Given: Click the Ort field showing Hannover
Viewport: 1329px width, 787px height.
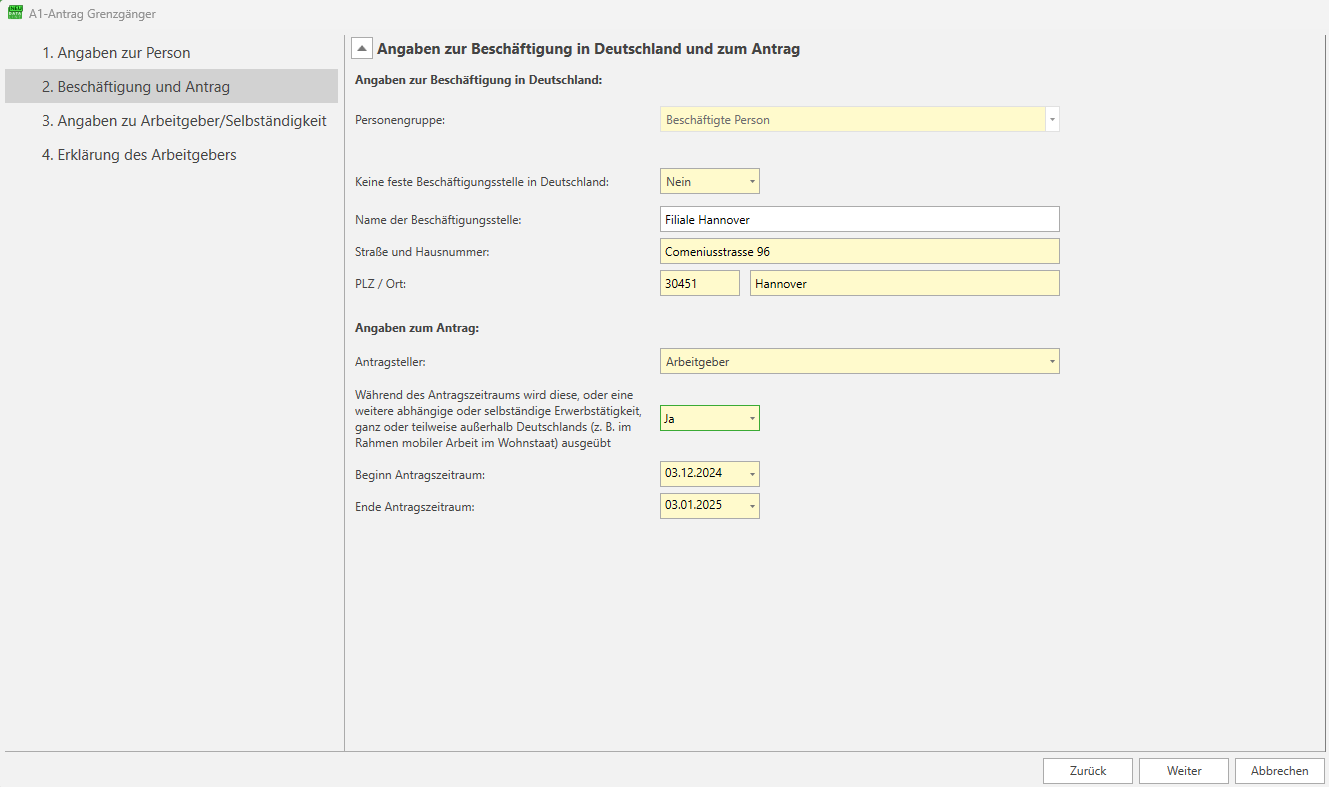Looking at the screenshot, I should point(904,284).
